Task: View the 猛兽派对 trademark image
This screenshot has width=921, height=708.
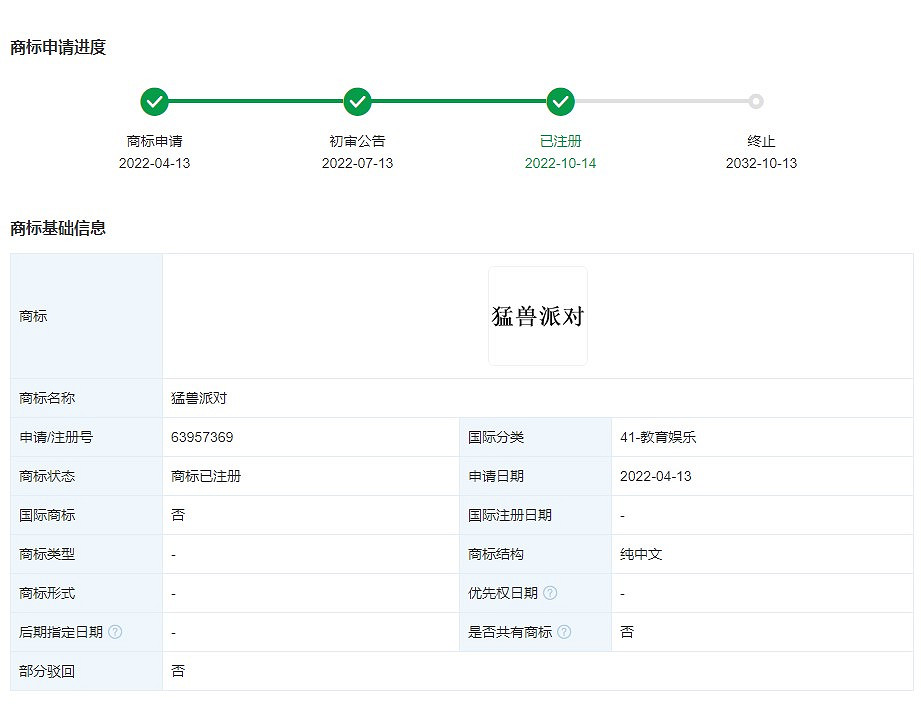Action: point(538,315)
